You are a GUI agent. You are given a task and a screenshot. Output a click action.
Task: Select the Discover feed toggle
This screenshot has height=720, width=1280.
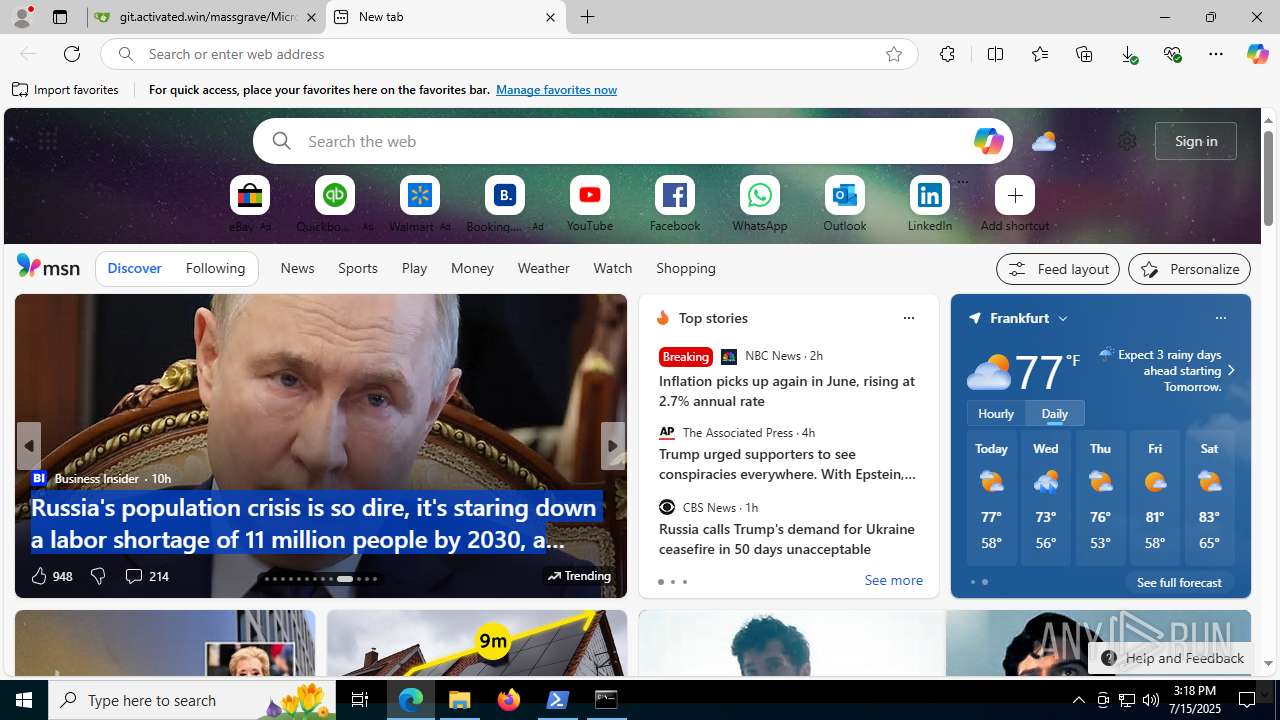click(x=134, y=268)
